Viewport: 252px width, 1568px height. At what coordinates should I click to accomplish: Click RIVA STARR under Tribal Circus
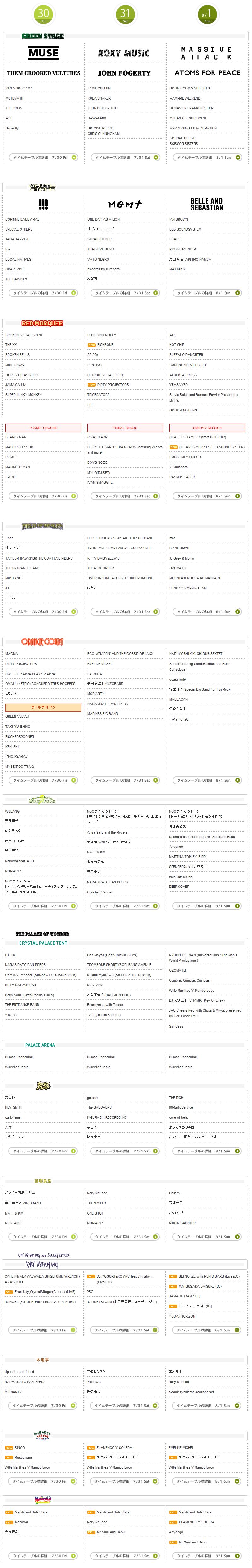pos(97,437)
